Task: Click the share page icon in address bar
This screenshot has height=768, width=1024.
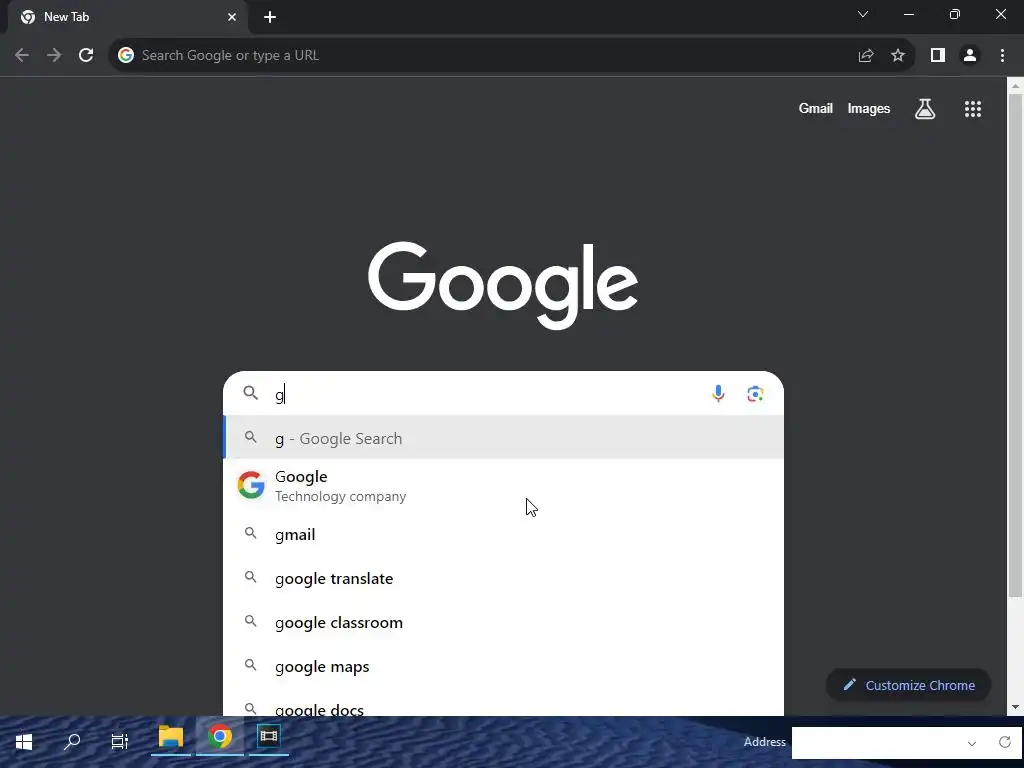Action: (866, 56)
